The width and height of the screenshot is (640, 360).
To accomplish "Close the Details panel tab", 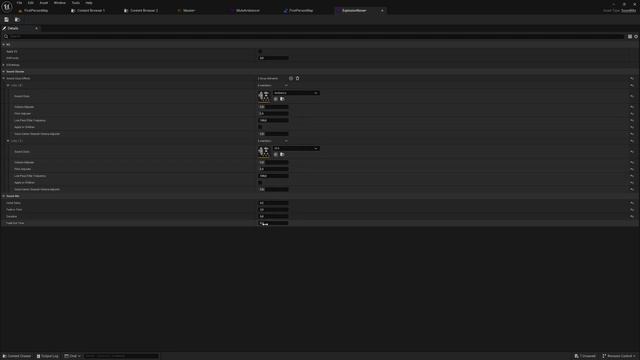I will pos(36,29).
